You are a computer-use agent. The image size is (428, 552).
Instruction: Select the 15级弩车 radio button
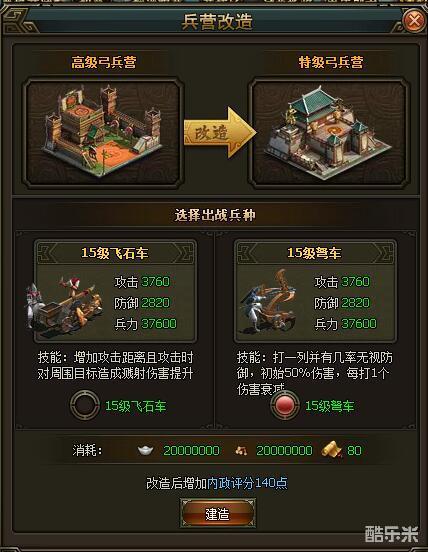click(284, 405)
